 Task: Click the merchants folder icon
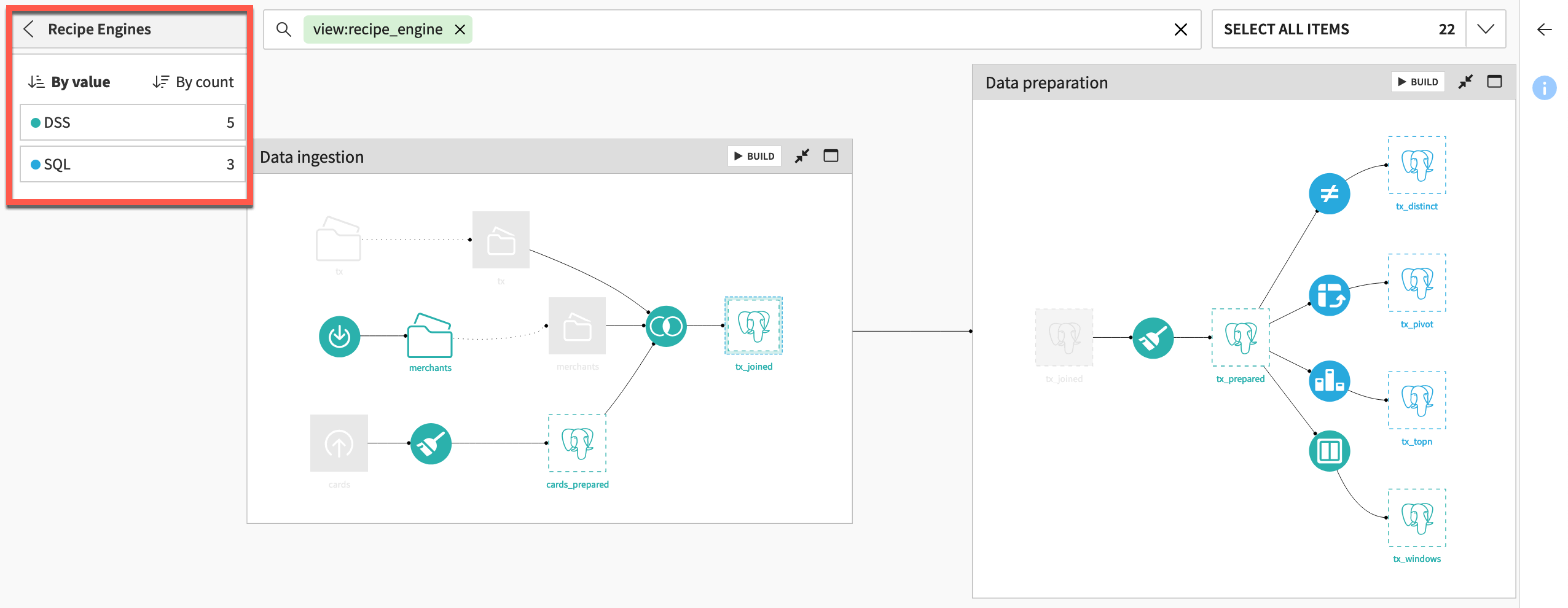(429, 338)
